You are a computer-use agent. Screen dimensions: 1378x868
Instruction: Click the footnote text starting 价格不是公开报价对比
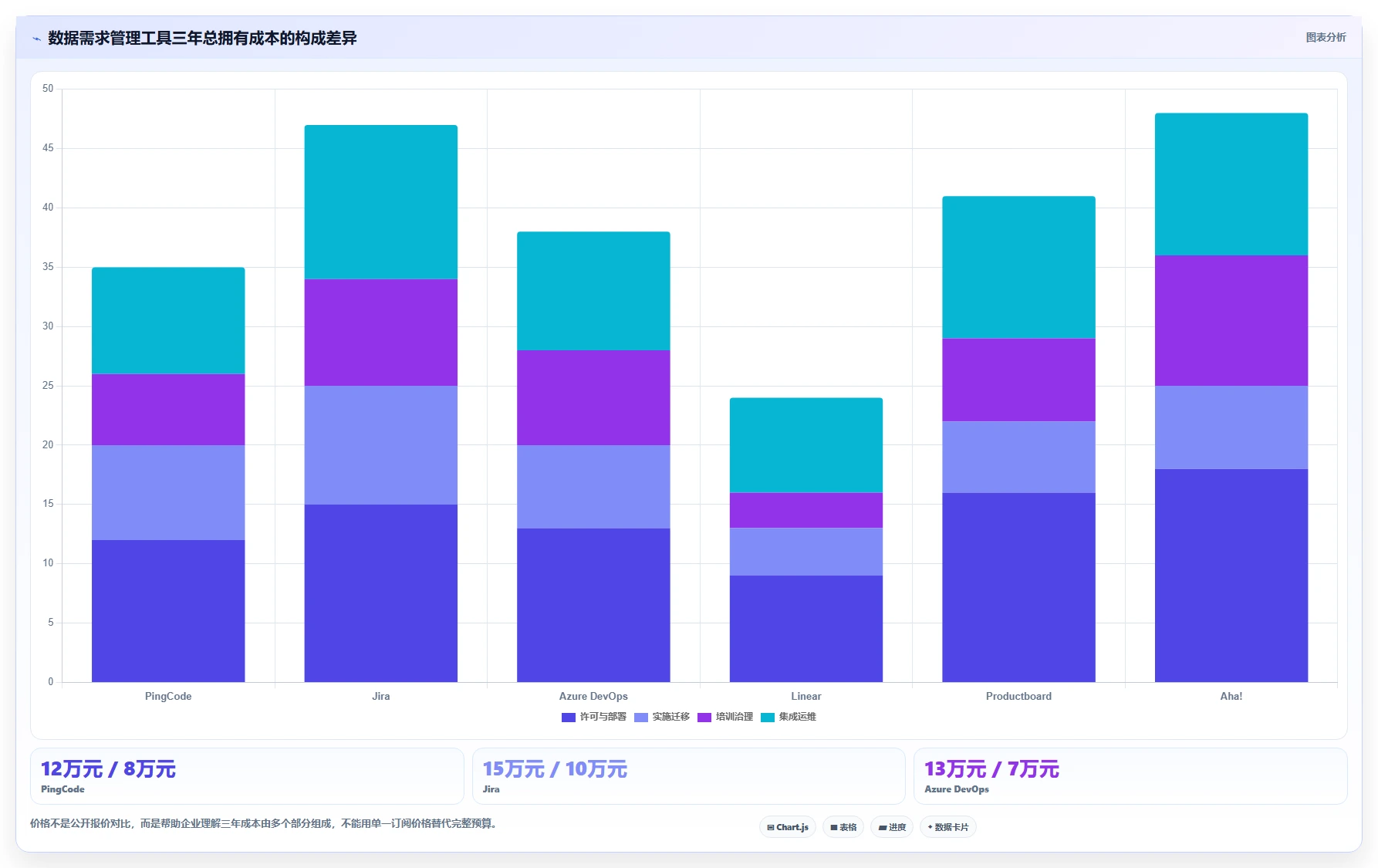point(265,824)
